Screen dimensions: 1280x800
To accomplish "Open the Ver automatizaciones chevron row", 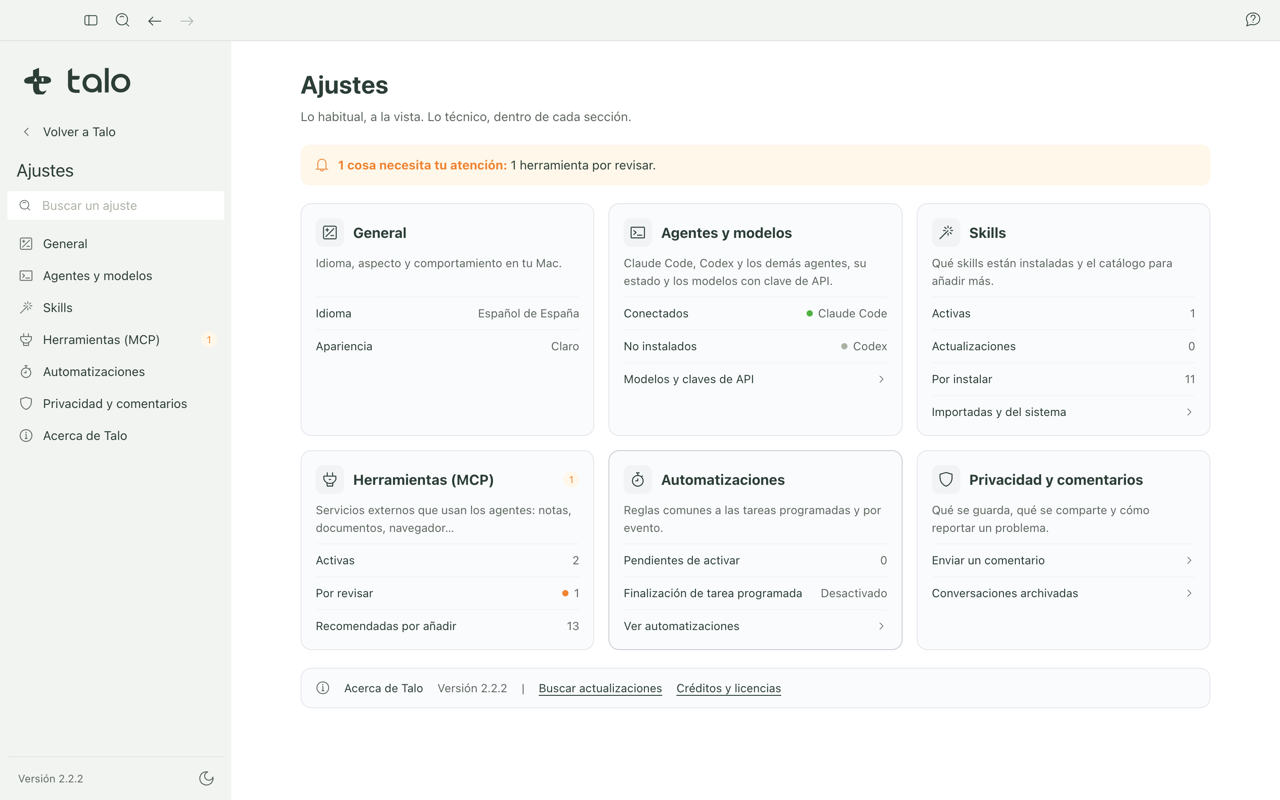I will coord(755,626).
